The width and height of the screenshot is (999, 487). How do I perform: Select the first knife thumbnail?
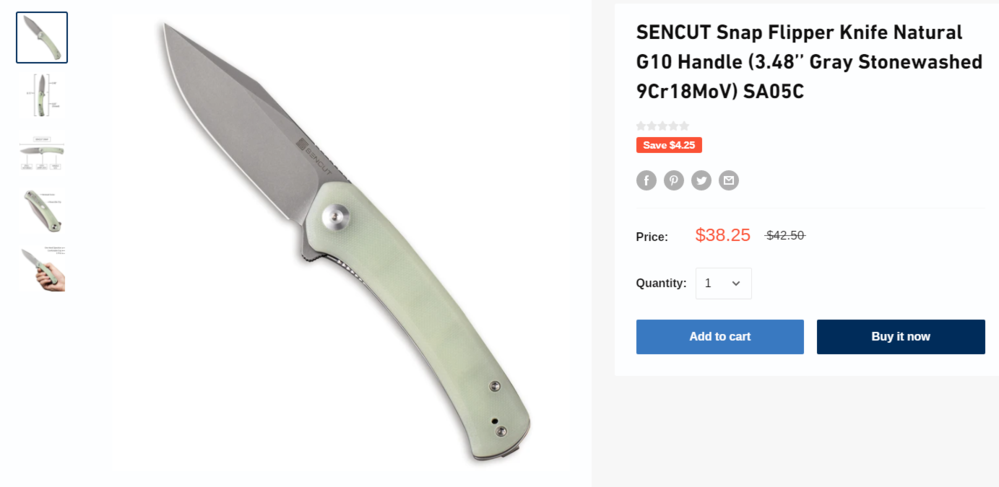pyautogui.click(x=42, y=38)
